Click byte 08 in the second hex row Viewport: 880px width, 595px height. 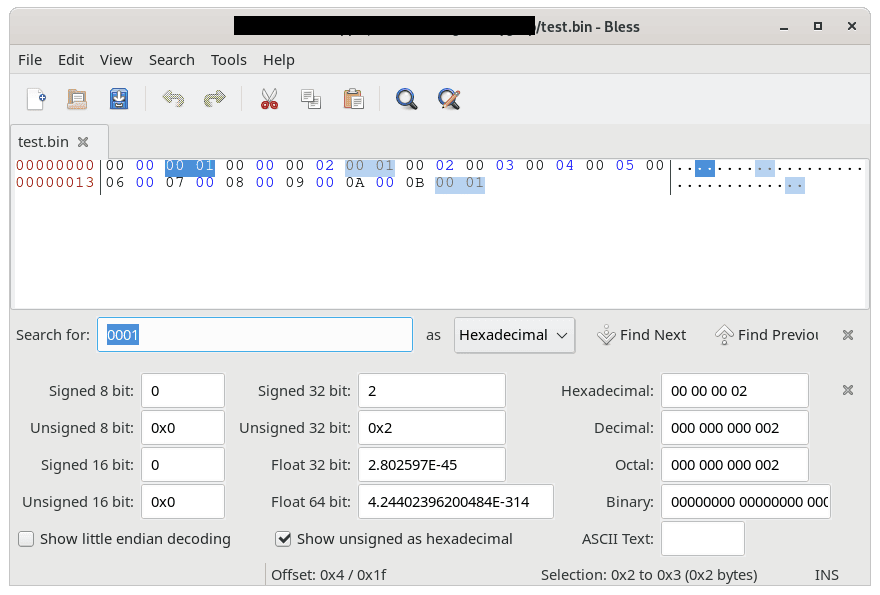[235, 182]
